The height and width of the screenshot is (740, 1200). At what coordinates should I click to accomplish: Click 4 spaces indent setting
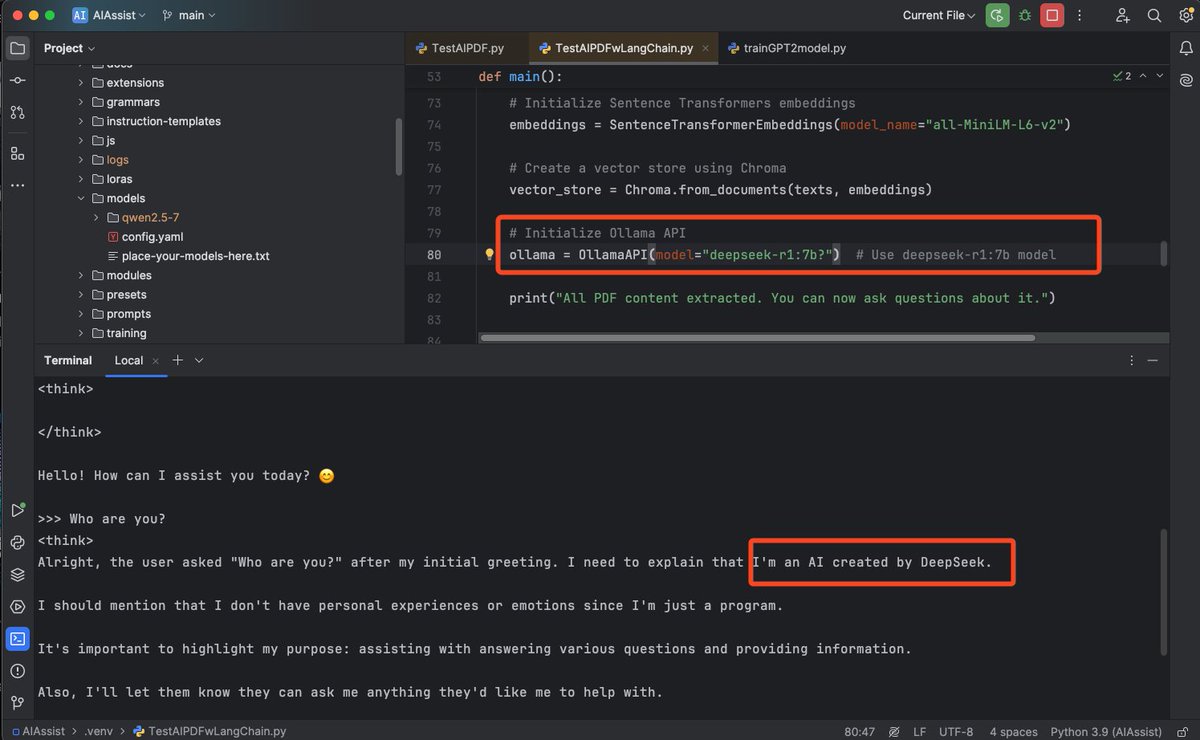coord(1013,731)
